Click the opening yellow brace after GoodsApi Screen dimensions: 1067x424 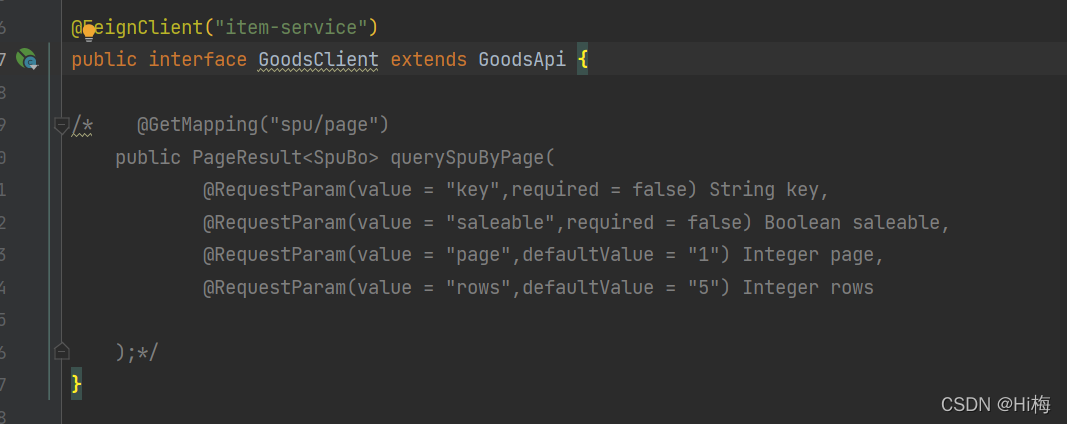(582, 60)
